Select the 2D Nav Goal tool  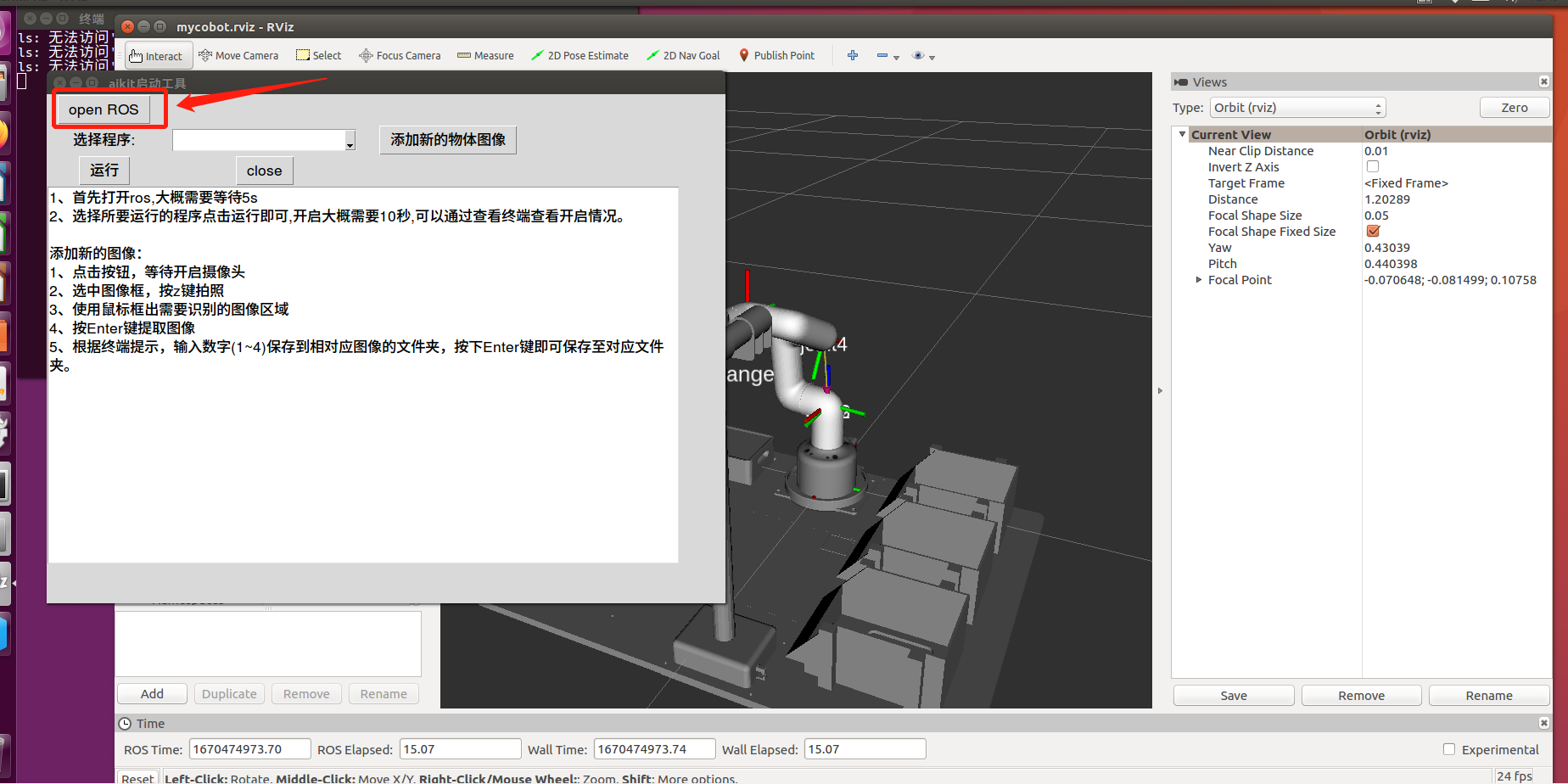pos(683,56)
